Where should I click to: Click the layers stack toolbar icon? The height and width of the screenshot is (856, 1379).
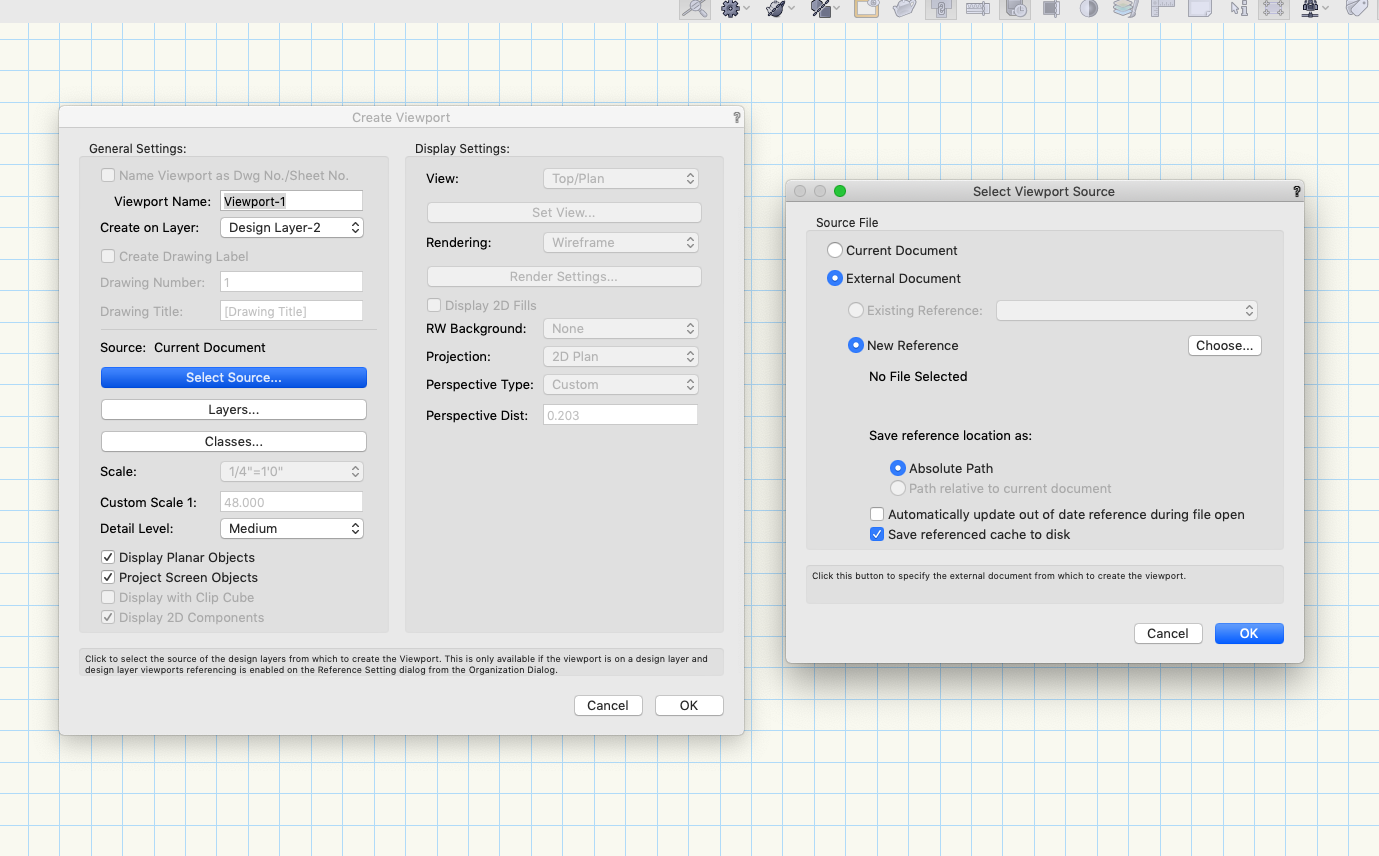tap(1125, 9)
